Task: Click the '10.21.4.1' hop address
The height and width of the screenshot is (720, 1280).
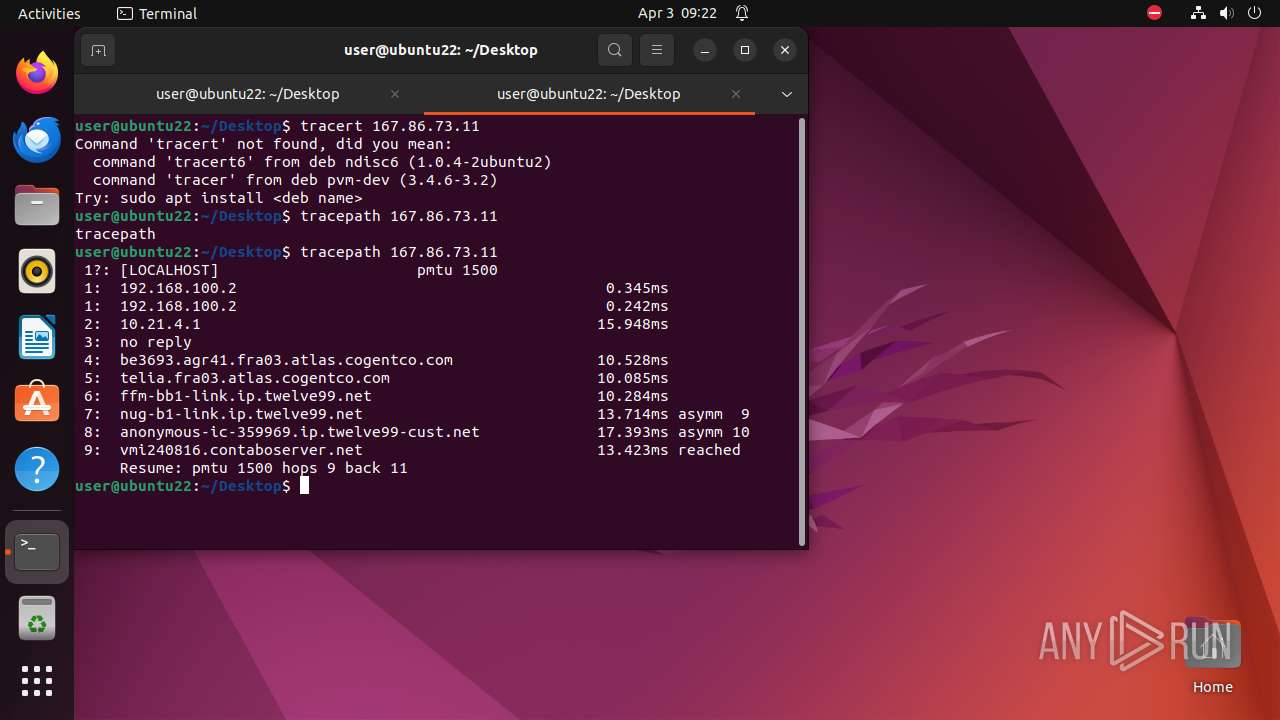Action: pyautogui.click(x=160, y=324)
